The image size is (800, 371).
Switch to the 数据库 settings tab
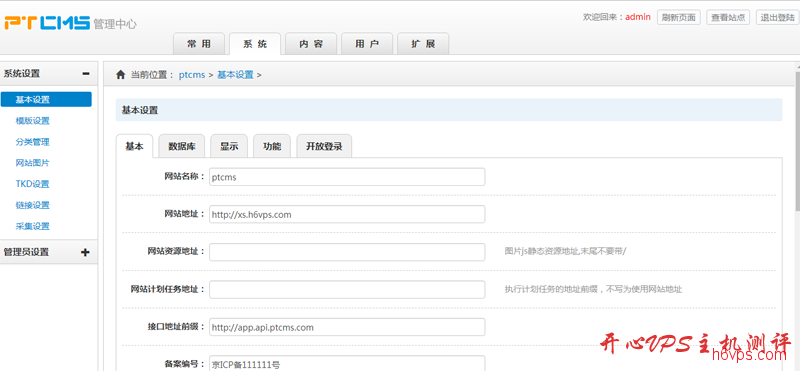[182, 146]
